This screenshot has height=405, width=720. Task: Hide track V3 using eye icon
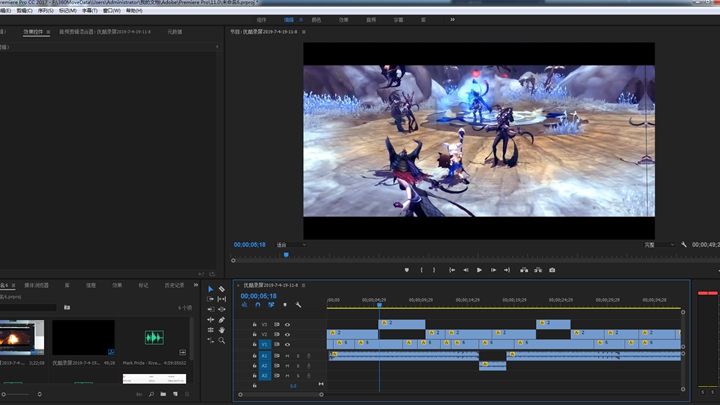(287, 325)
